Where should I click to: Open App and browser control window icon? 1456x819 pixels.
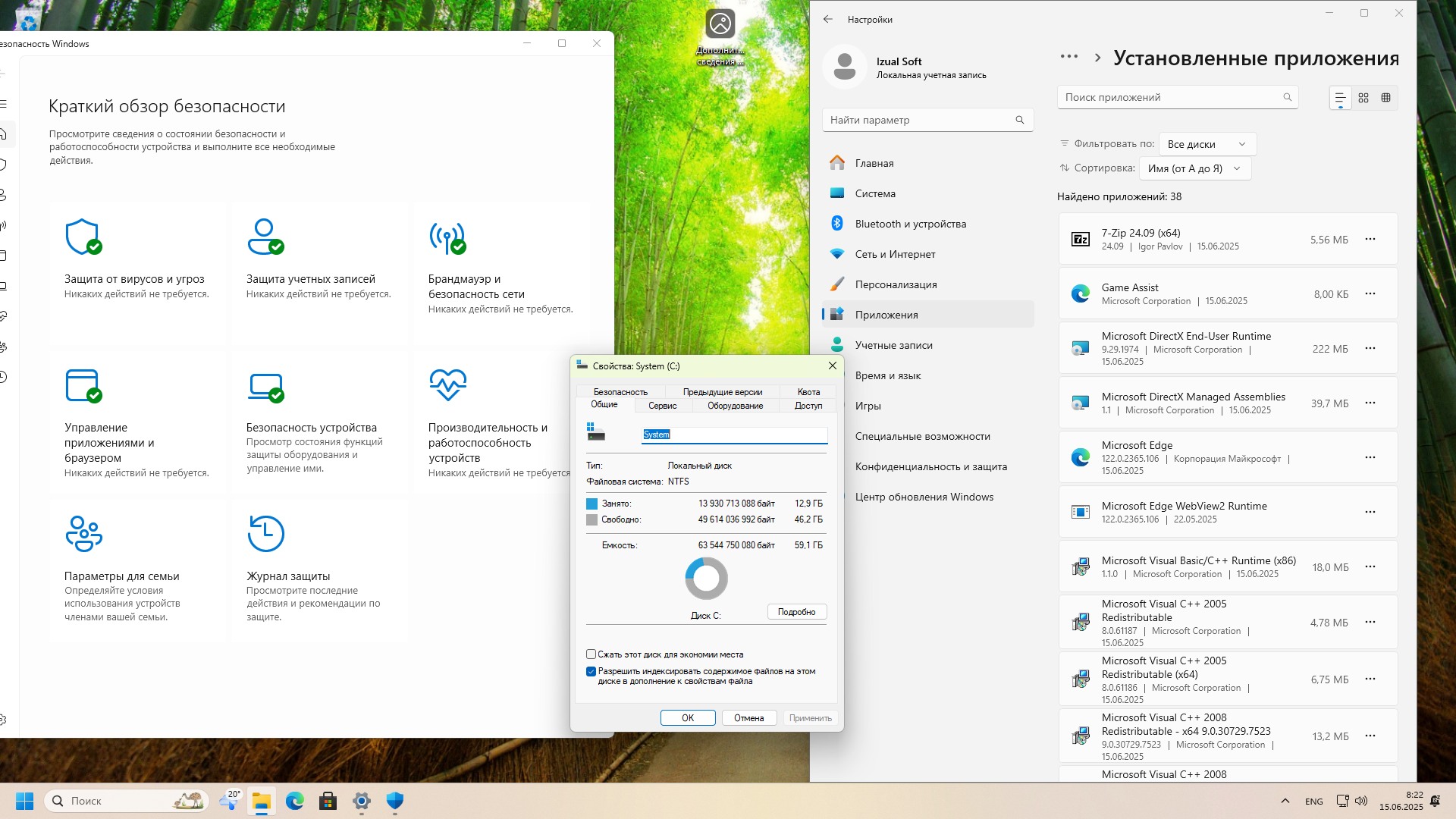[x=83, y=385]
